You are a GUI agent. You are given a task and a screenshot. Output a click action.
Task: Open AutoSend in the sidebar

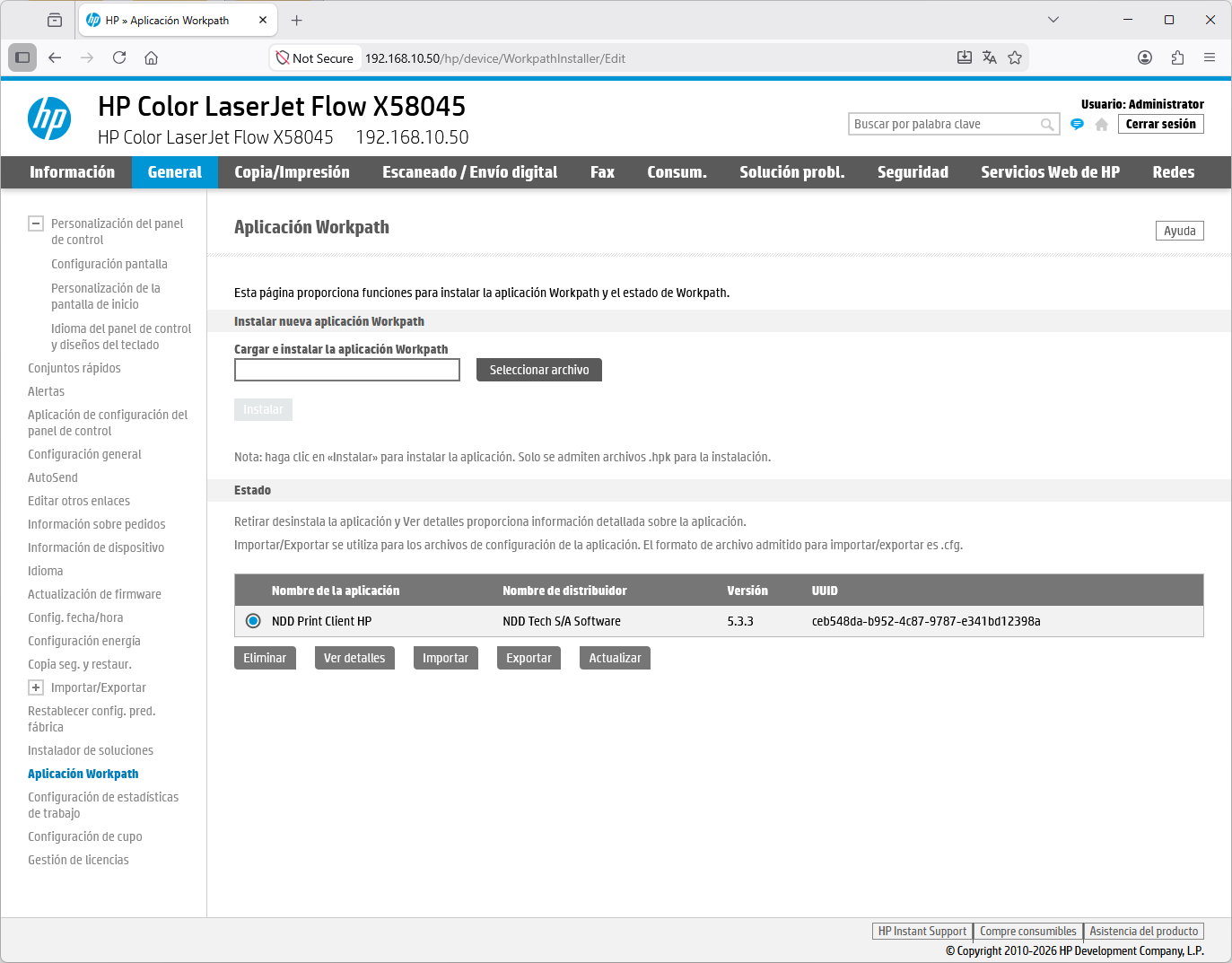53,477
